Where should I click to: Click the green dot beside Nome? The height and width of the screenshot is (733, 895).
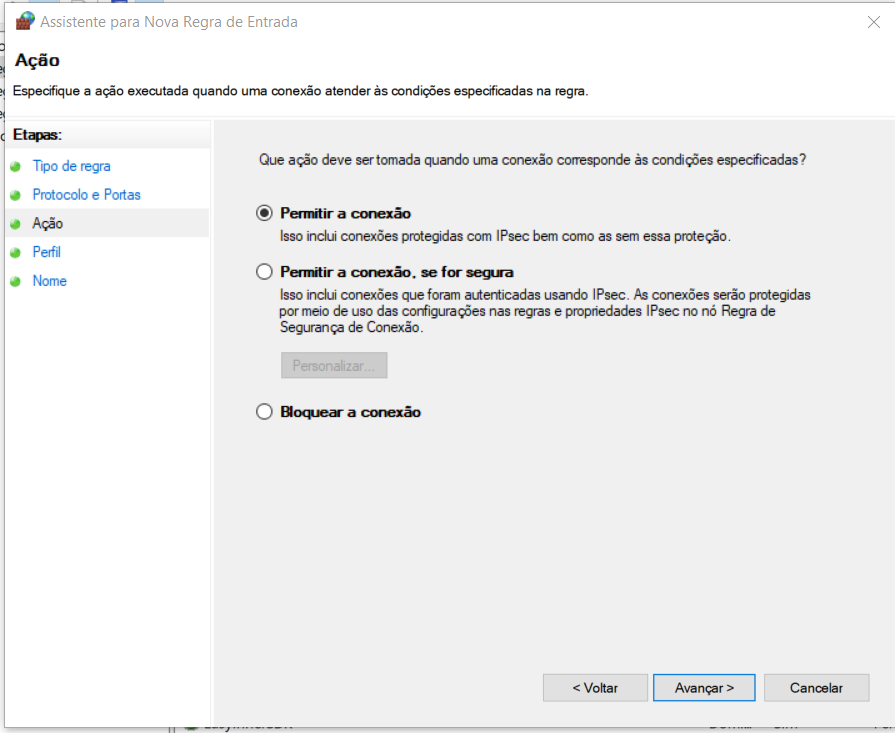[15, 282]
